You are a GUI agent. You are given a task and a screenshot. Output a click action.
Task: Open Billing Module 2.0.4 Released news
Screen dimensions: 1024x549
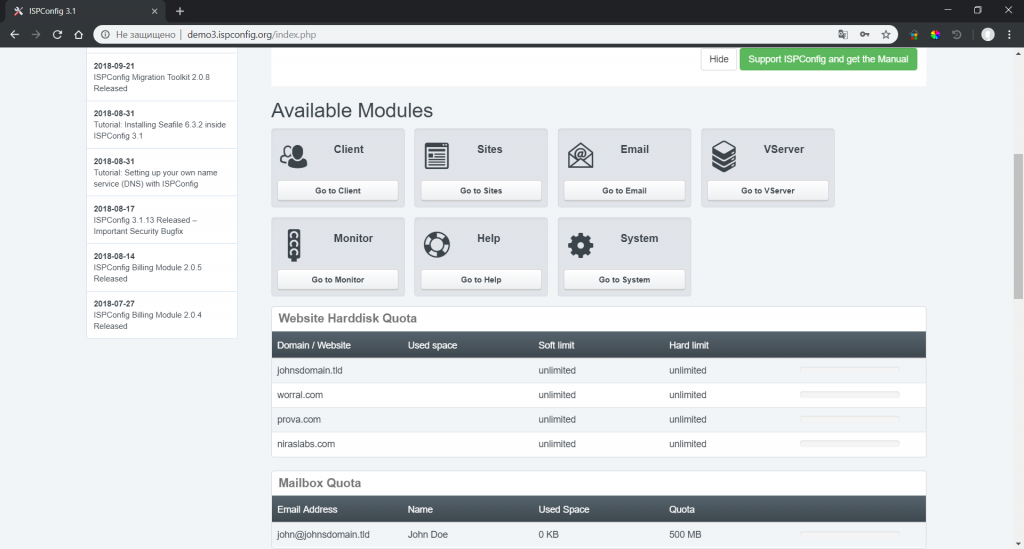tap(162, 315)
